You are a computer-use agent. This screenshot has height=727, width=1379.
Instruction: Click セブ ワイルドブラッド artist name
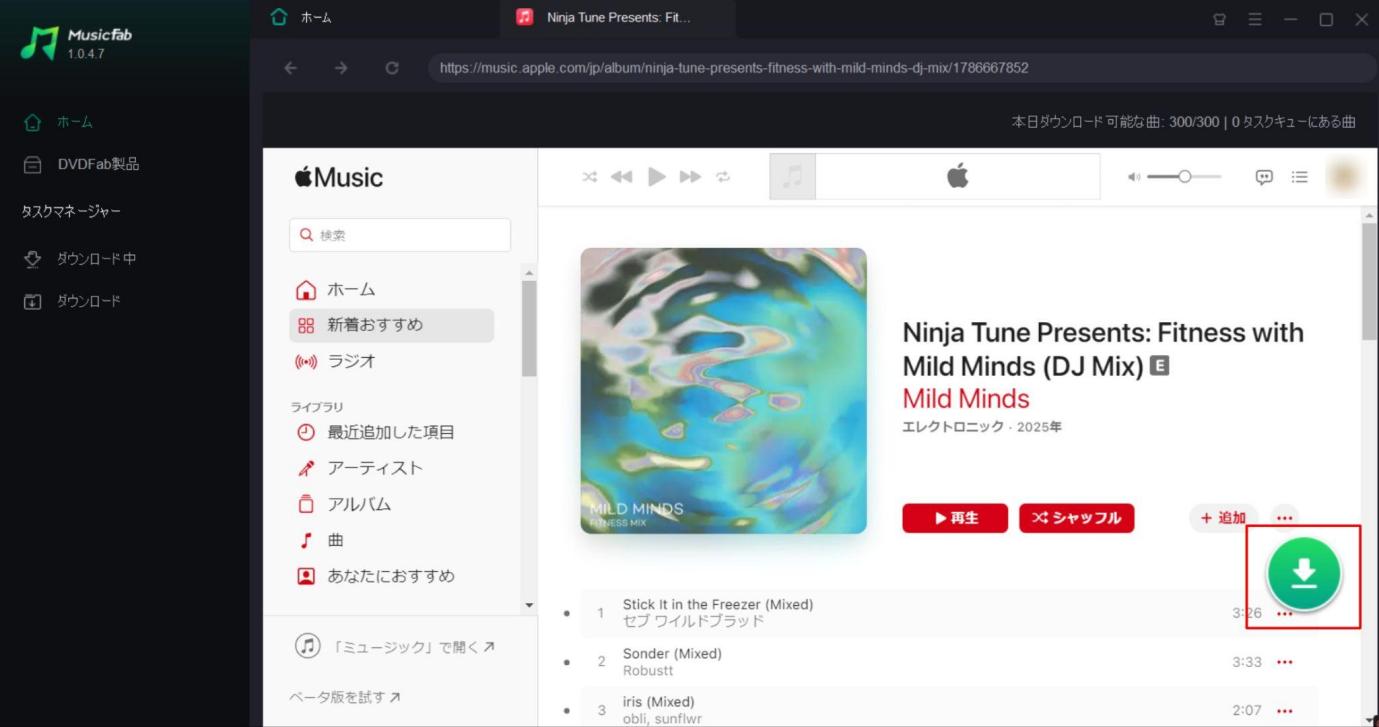coord(693,621)
